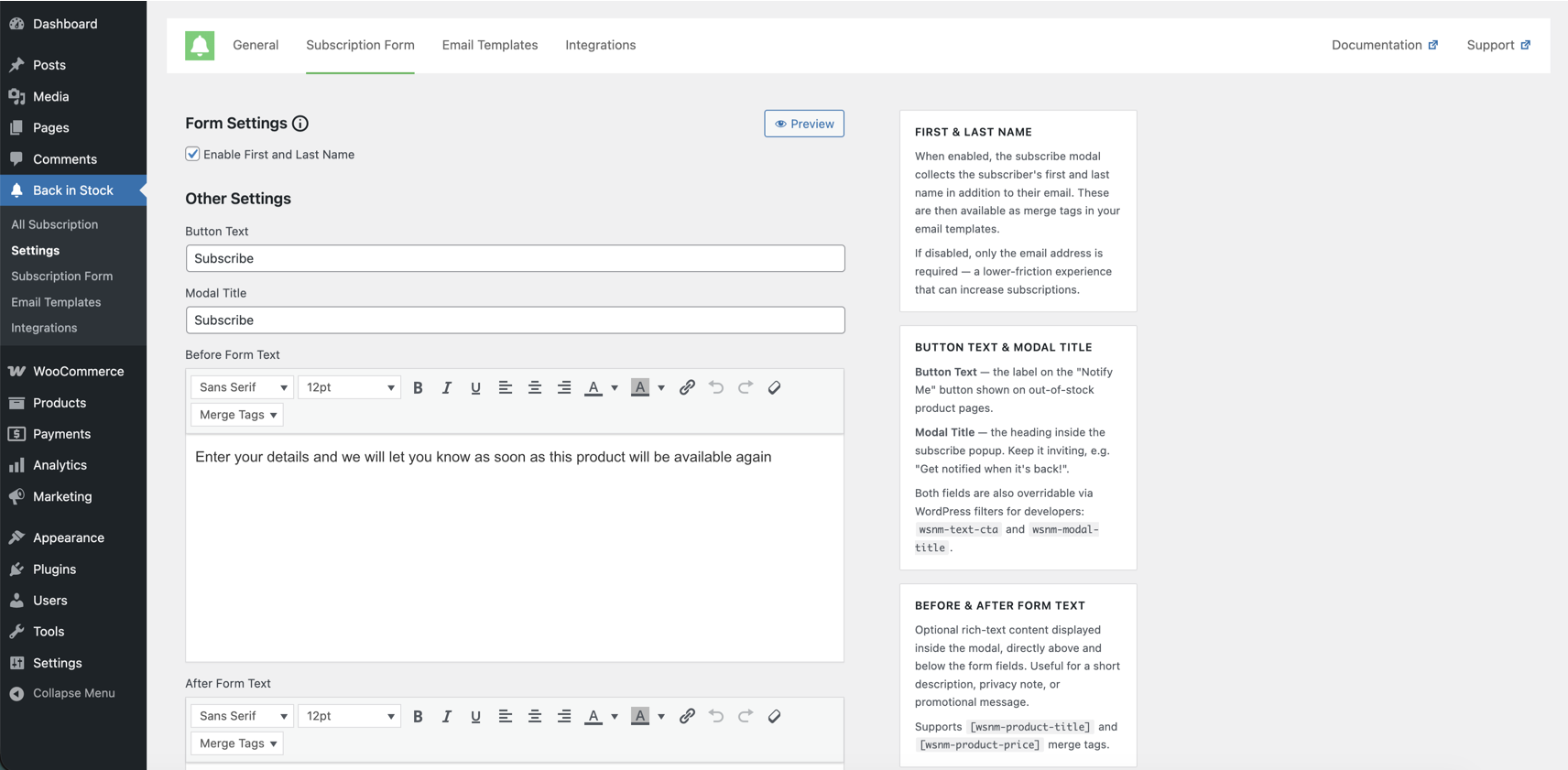The image size is (1568, 770).
Task: Open Merge Tags dropdown in Before Form Text
Action: pos(237,415)
